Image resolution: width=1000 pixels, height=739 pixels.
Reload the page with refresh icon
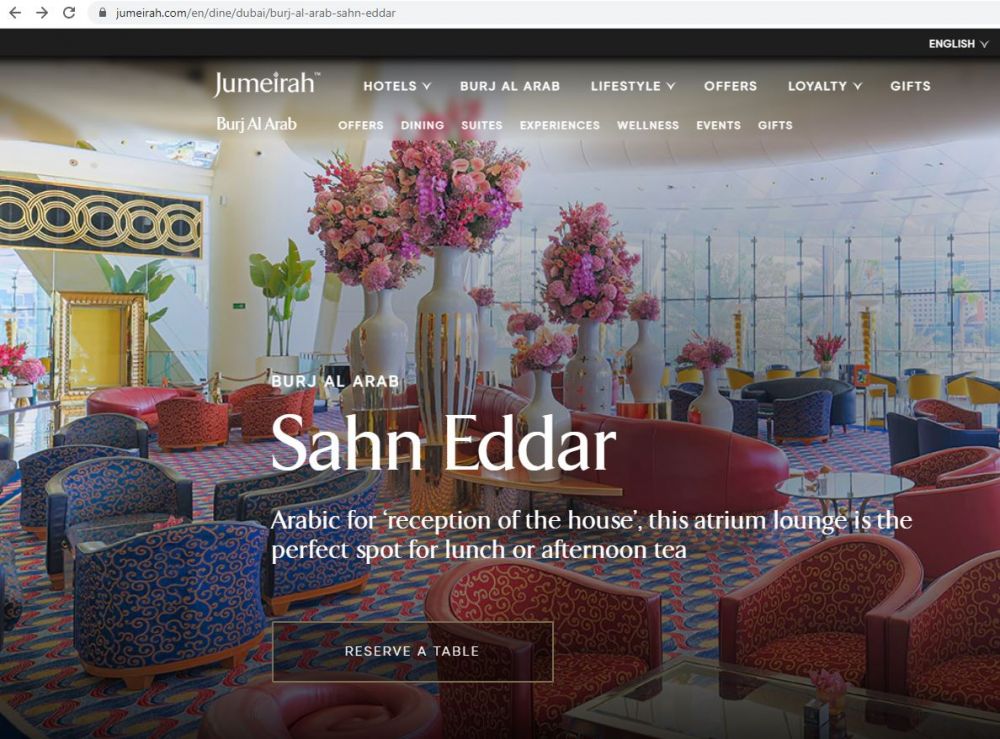tap(69, 13)
